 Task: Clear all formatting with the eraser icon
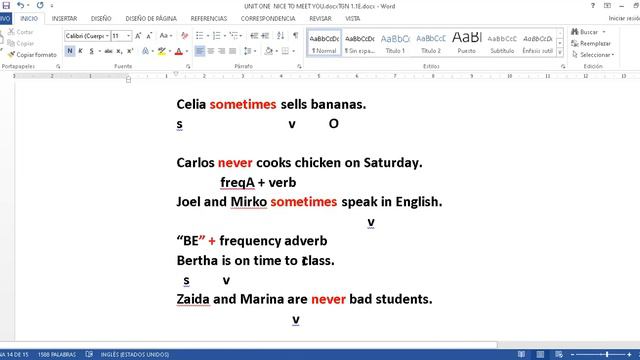[x=184, y=36]
